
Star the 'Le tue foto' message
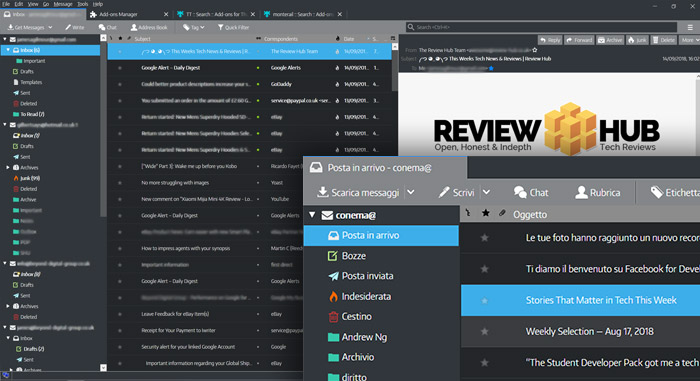point(484,238)
